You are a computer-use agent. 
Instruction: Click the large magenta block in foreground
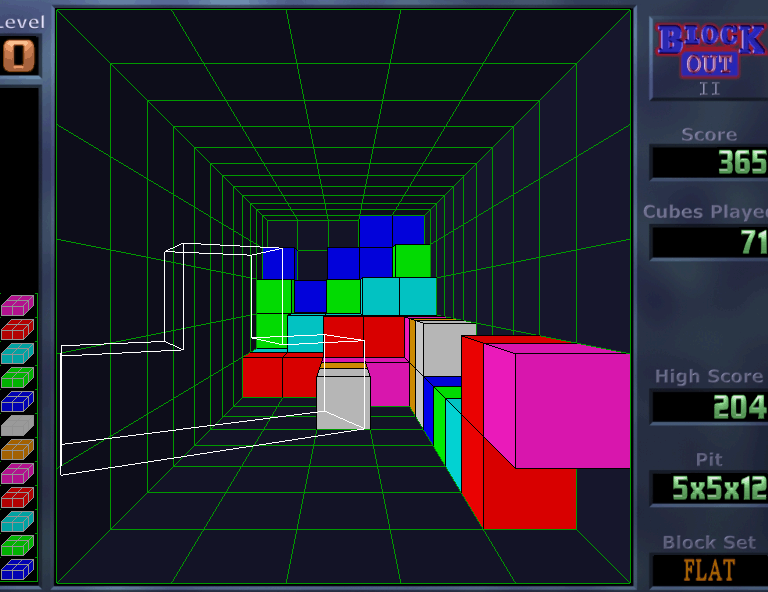click(570, 410)
